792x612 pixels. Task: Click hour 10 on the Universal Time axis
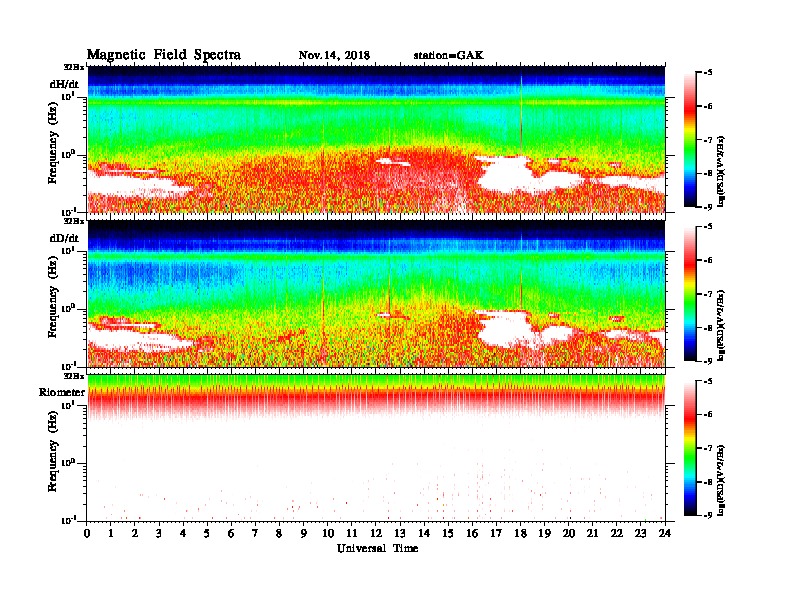pos(328,534)
